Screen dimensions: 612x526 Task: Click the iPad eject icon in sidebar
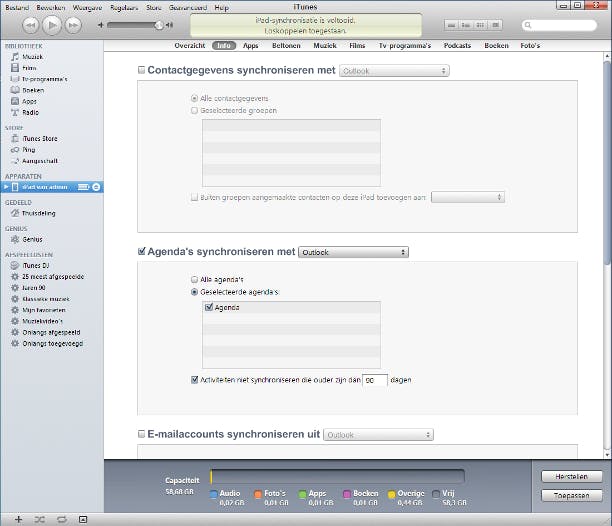coord(96,187)
